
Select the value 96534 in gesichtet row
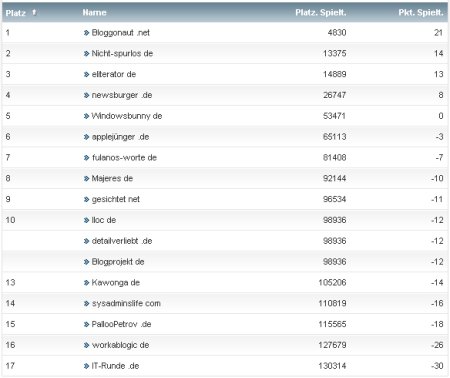335,199
